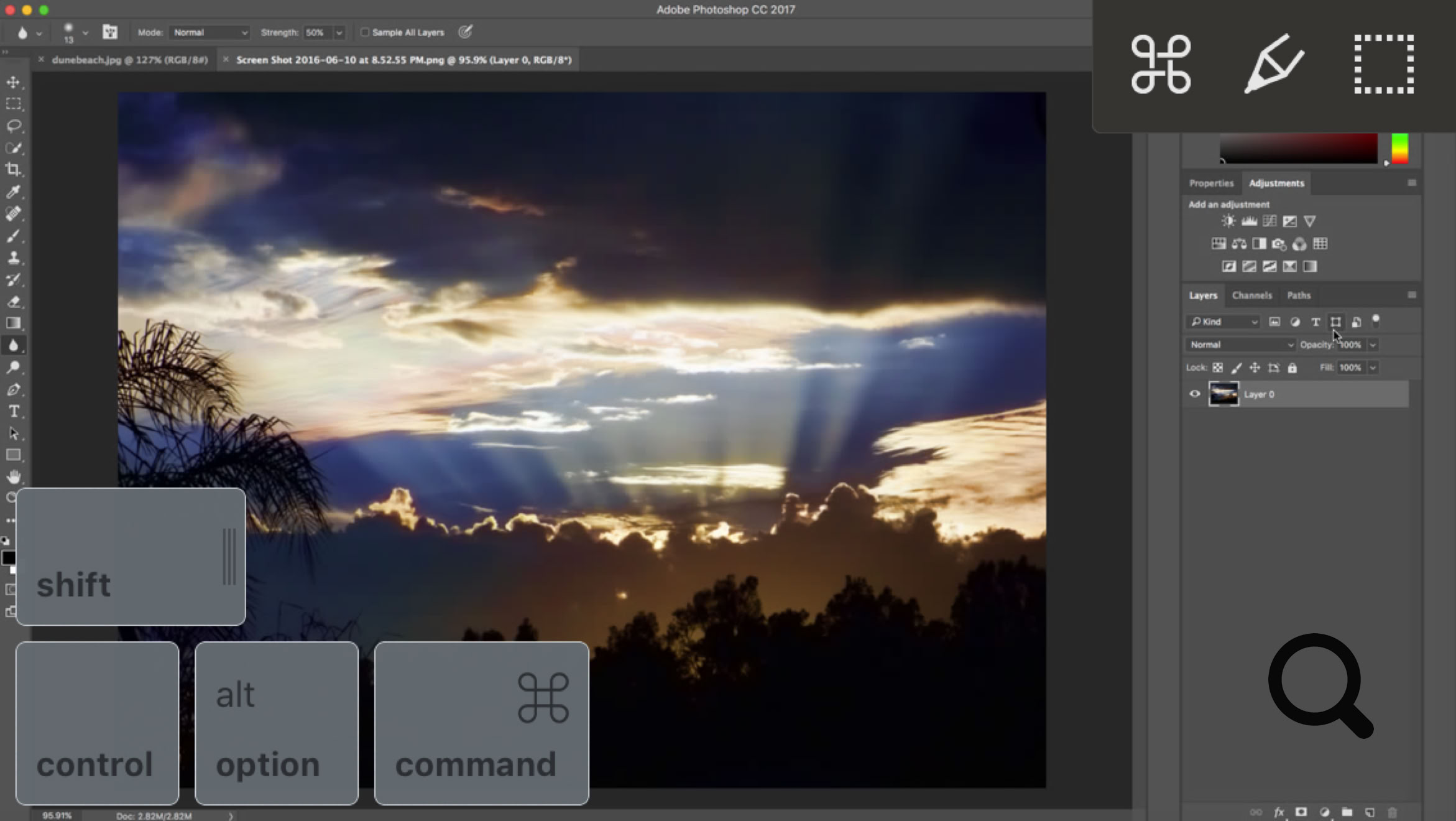The width and height of the screenshot is (1456, 821).
Task: Open the Add layer style fx menu
Action: pyautogui.click(x=1279, y=812)
